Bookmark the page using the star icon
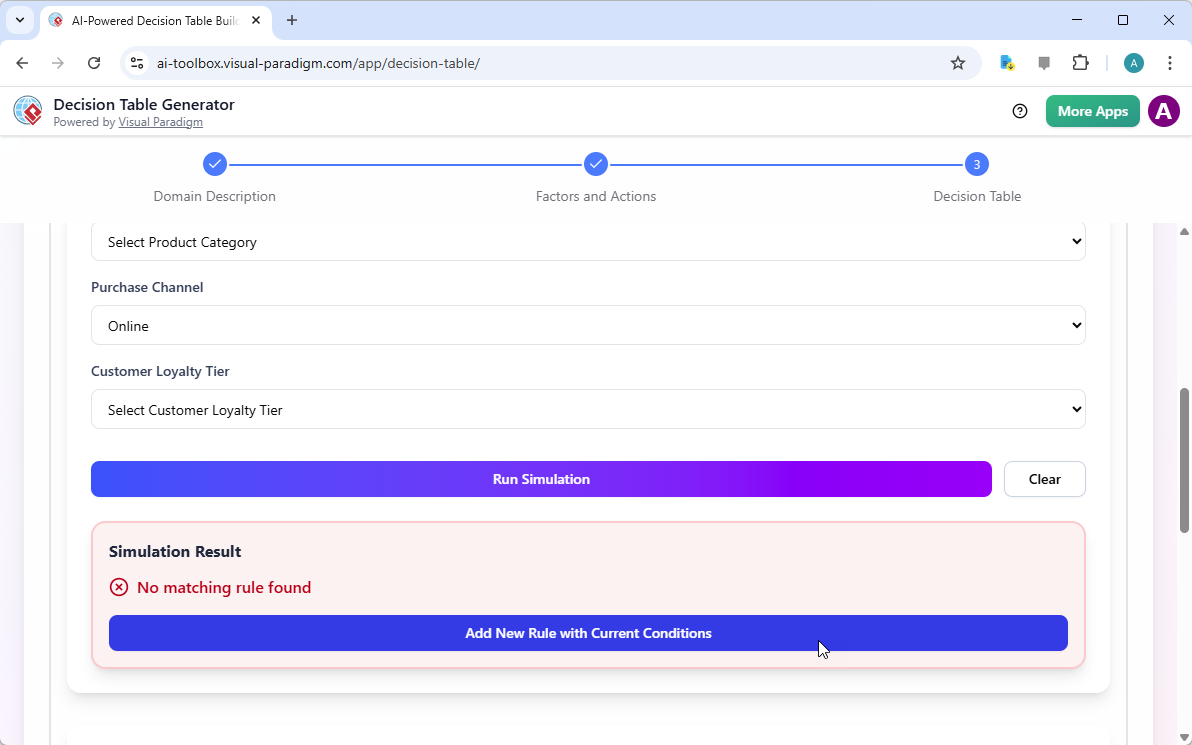 pos(958,62)
